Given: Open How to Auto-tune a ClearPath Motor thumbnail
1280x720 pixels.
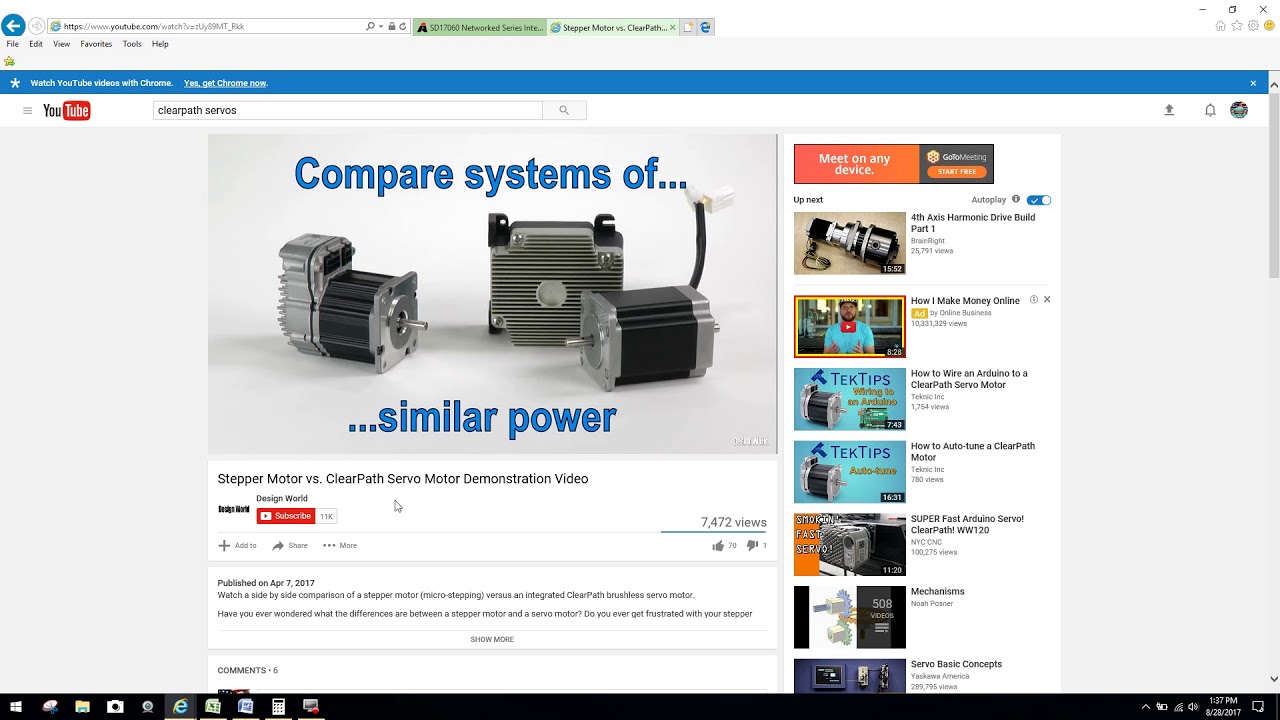Looking at the screenshot, I should [850, 472].
